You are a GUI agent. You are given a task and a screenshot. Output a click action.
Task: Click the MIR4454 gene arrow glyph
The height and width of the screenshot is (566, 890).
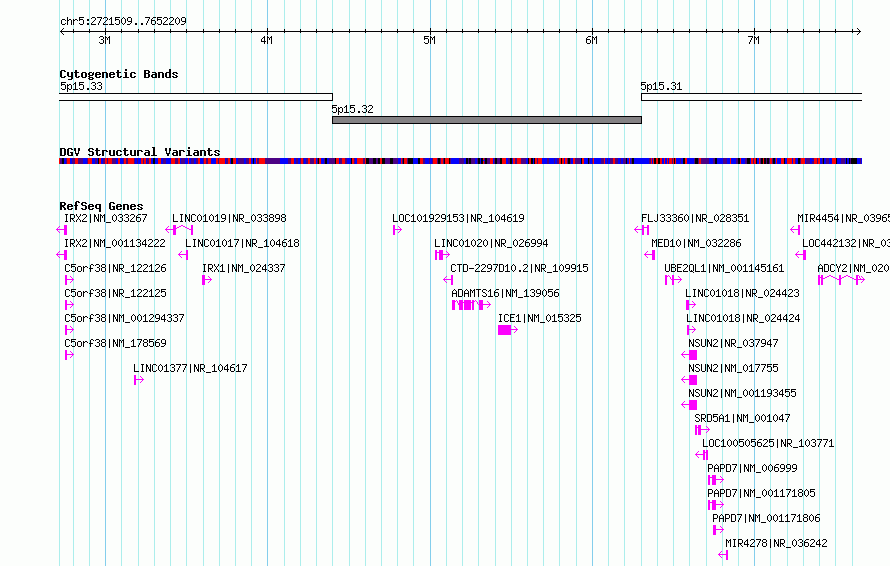pyautogui.click(x=795, y=230)
